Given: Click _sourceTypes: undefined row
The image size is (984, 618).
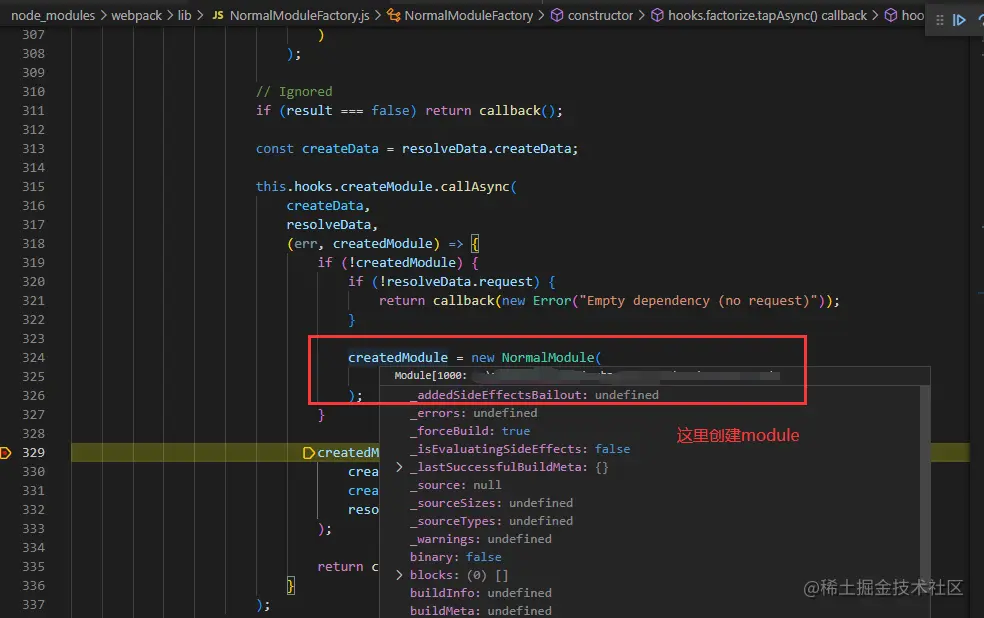Looking at the screenshot, I should [491, 521].
